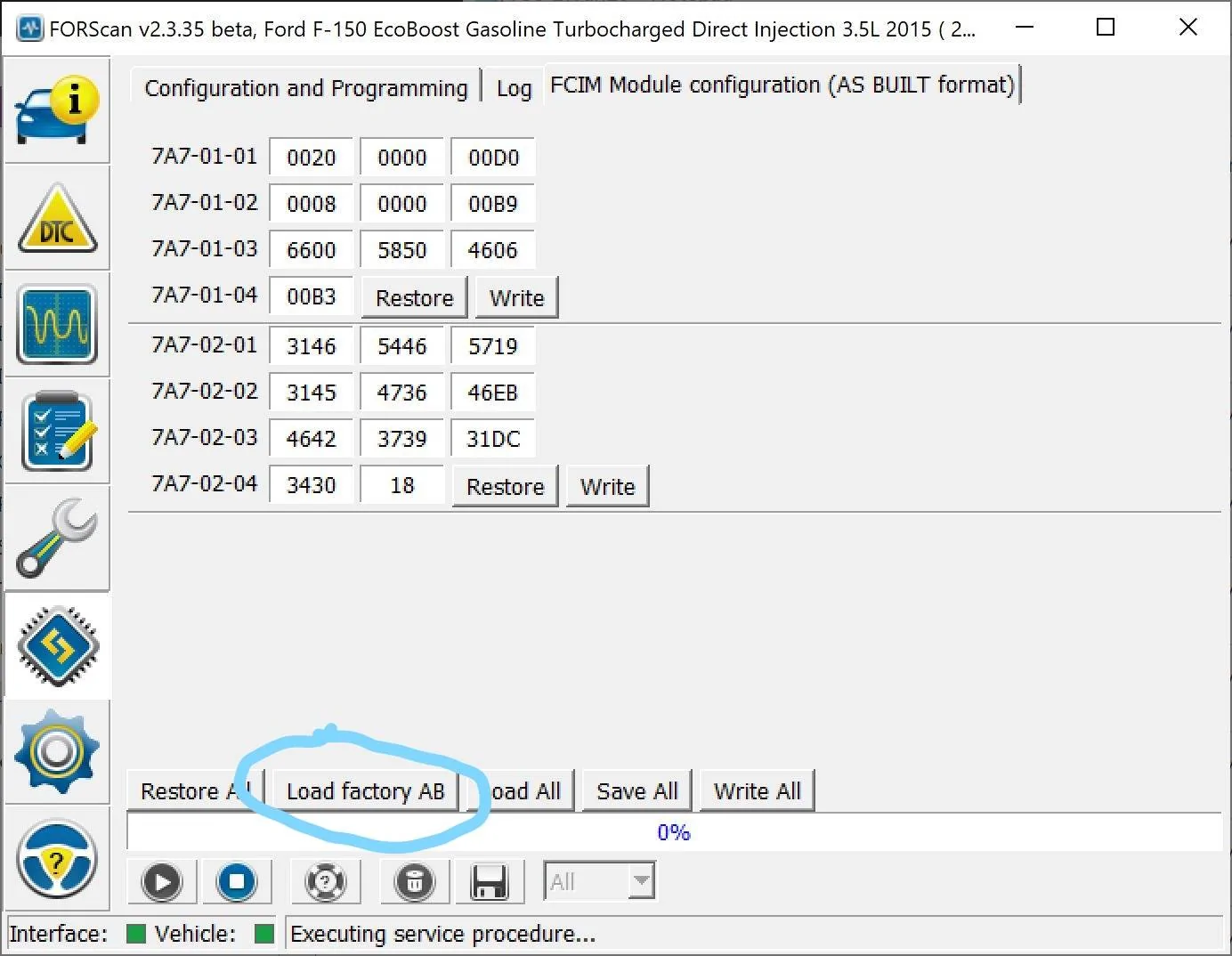Edit the 7A7-01-03 field showing 4606

(x=493, y=250)
